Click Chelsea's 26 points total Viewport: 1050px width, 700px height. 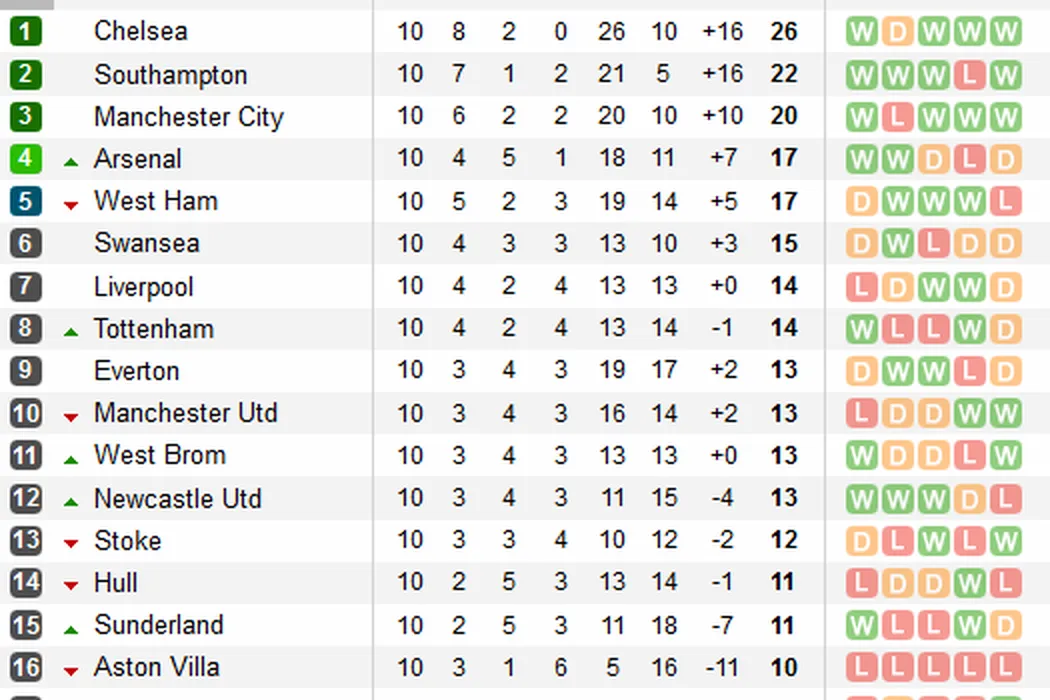point(784,31)
